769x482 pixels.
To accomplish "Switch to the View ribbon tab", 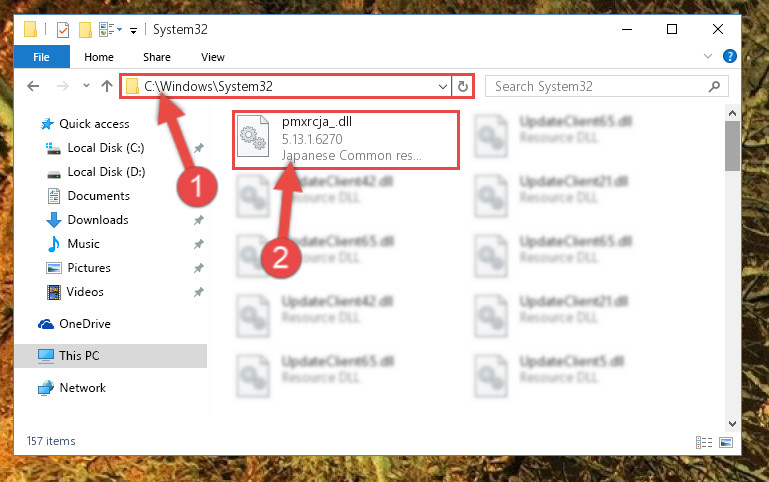I will [212, 57].
